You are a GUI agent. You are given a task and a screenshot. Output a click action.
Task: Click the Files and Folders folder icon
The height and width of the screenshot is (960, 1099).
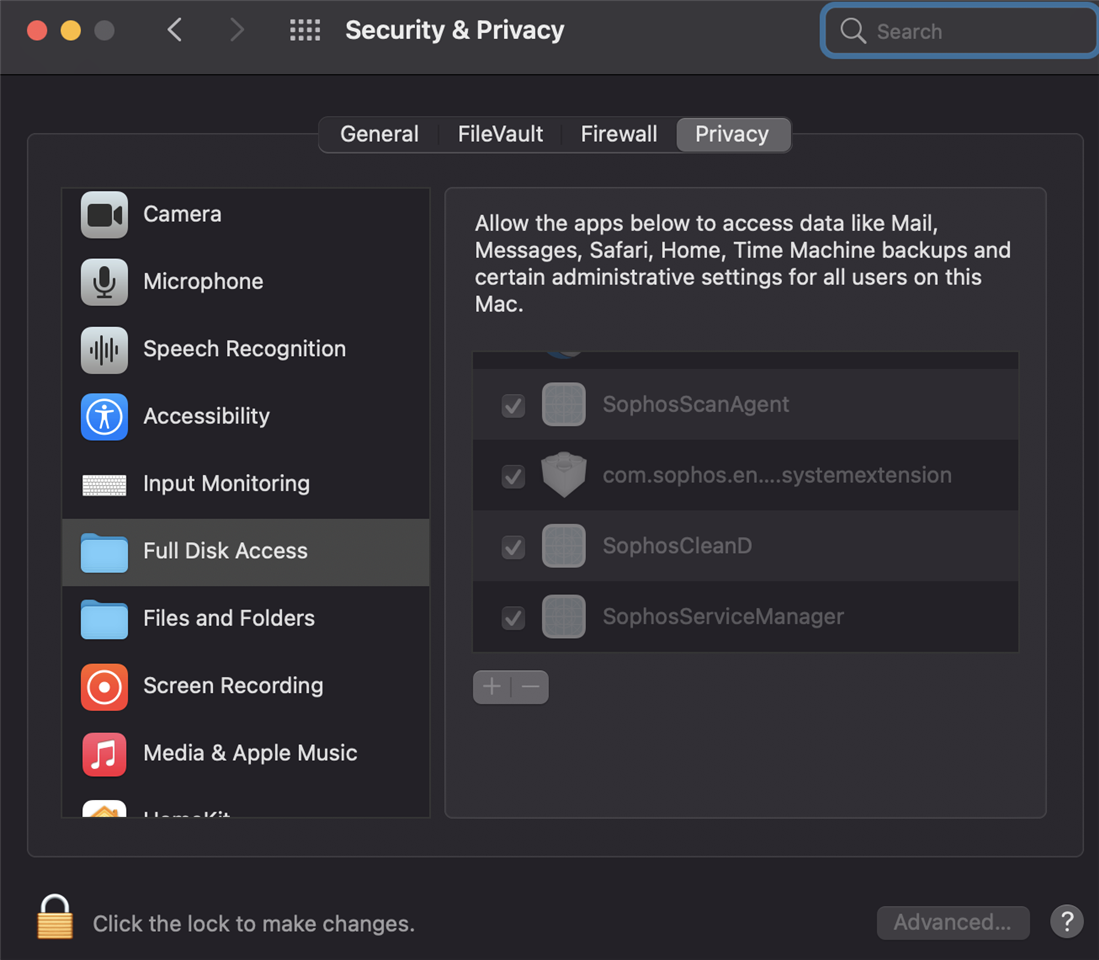pyautogui.click(x=104, y=619)
